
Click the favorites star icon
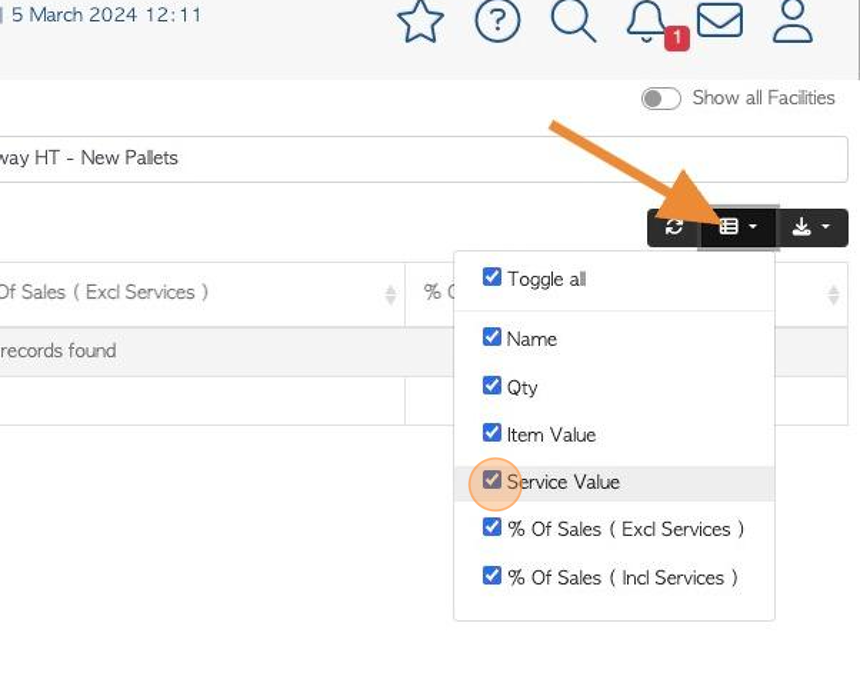(420, 21)
